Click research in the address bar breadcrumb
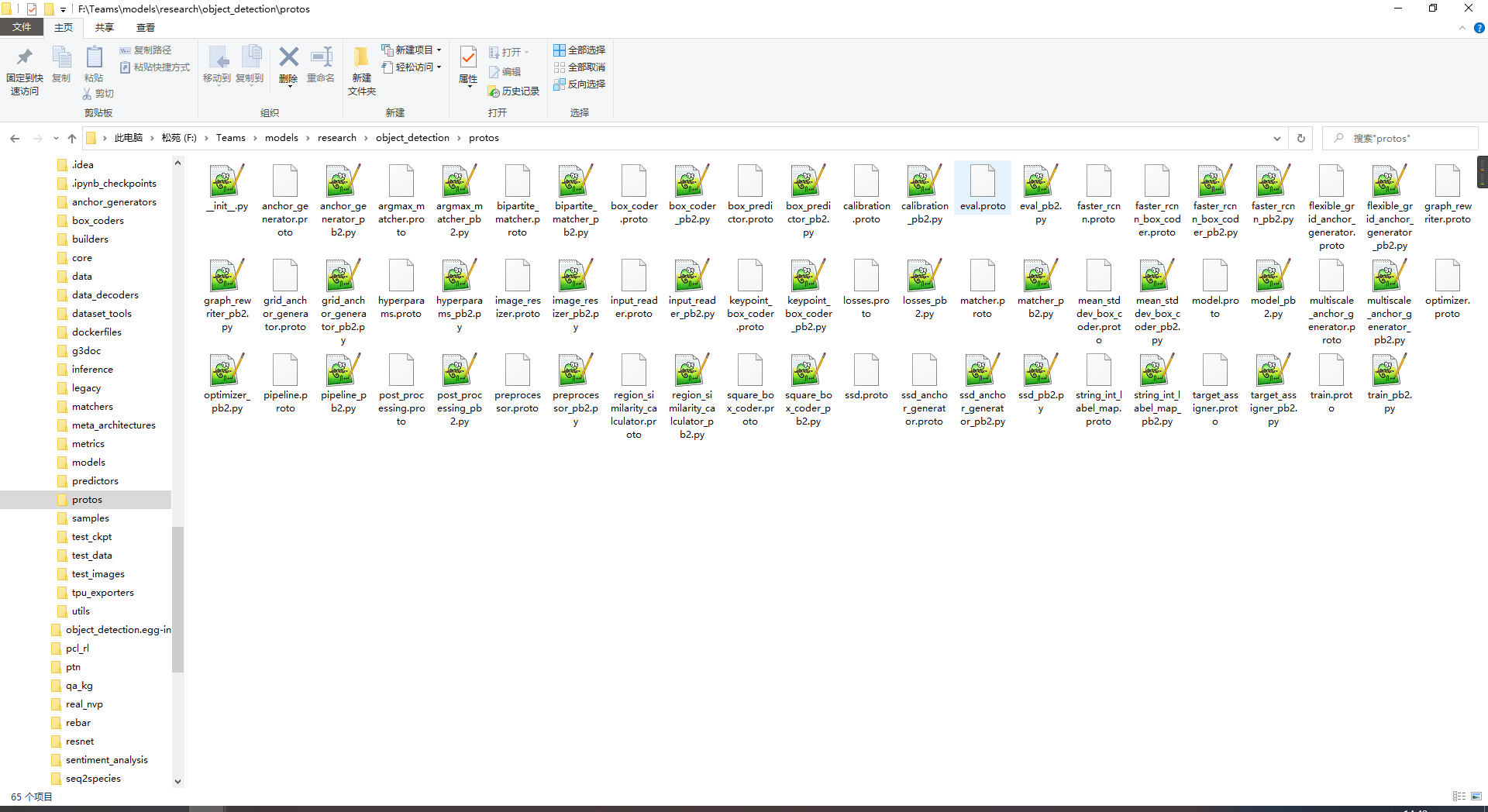 coord(337,137)
